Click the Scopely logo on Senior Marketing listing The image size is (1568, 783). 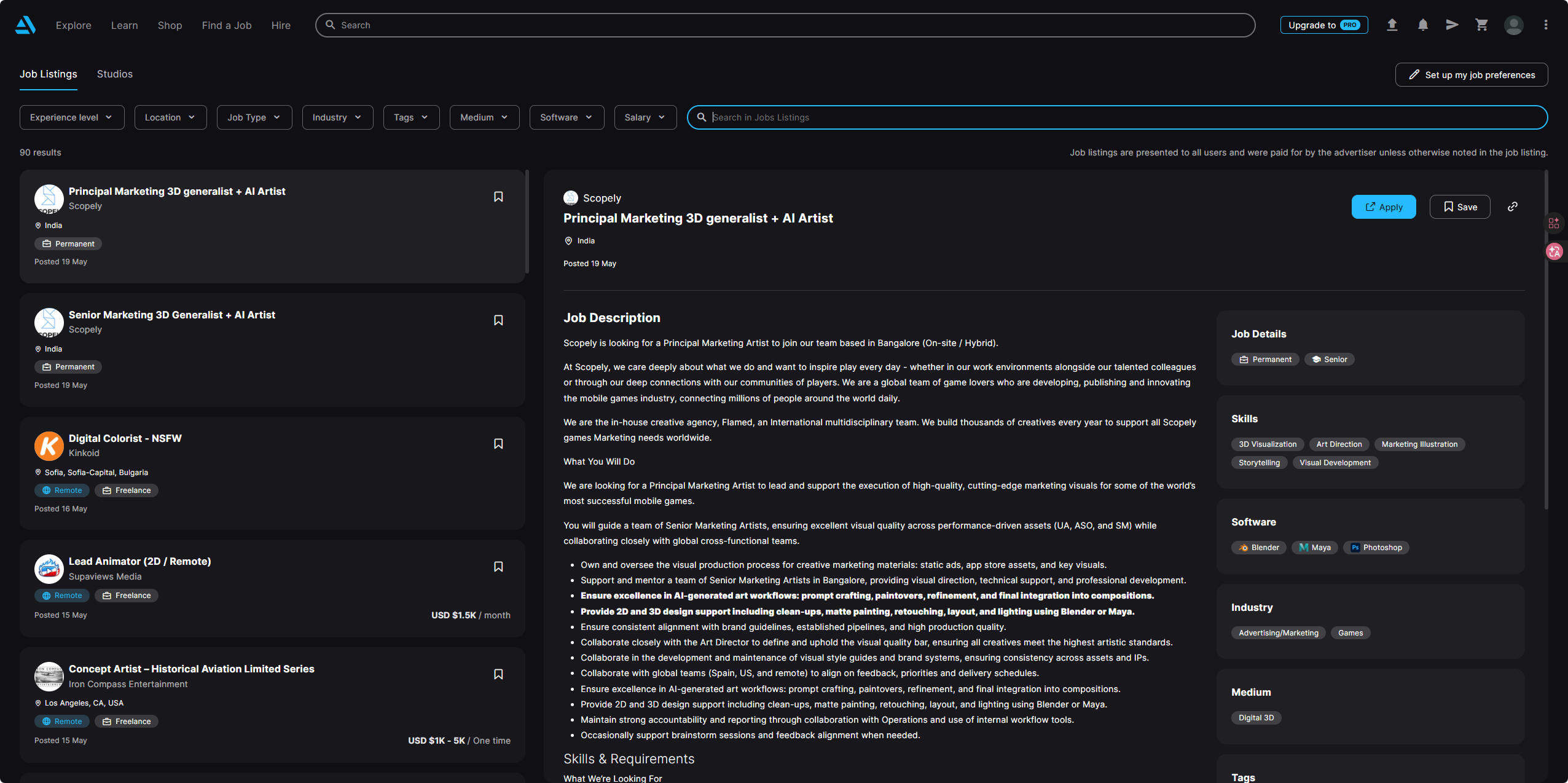pos(49,323)
